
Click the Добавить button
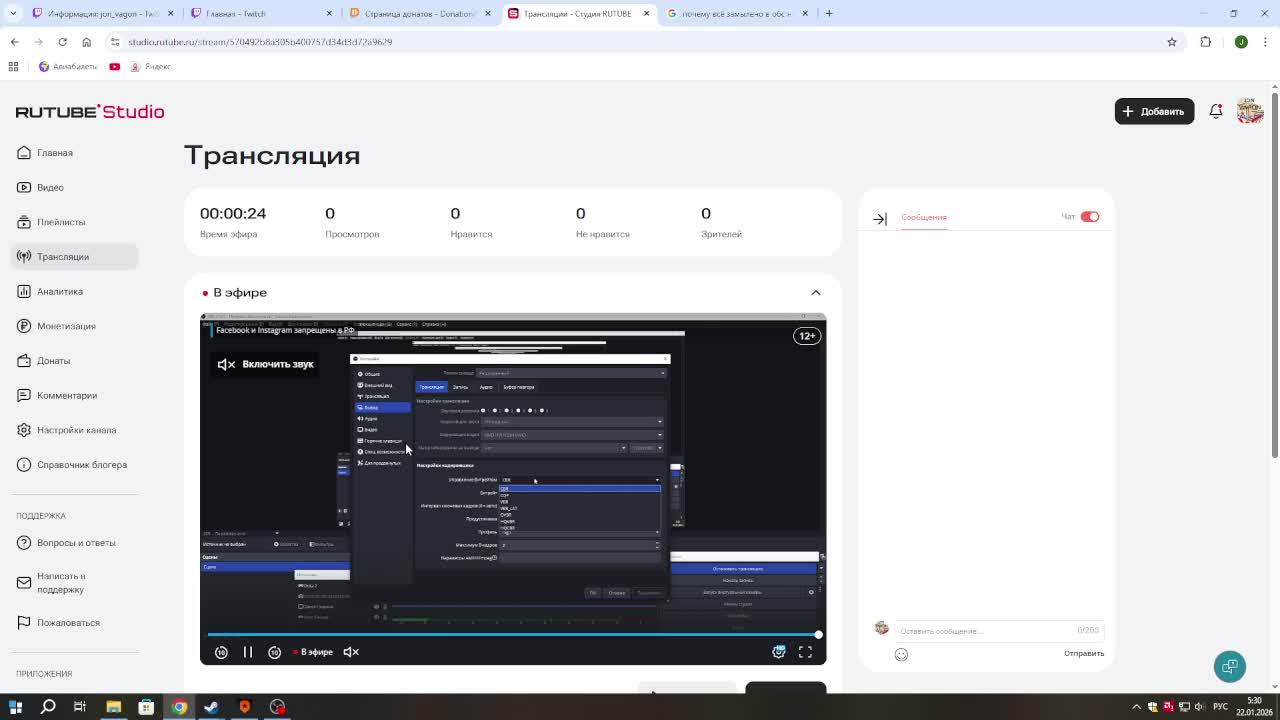coord(1154,111)
